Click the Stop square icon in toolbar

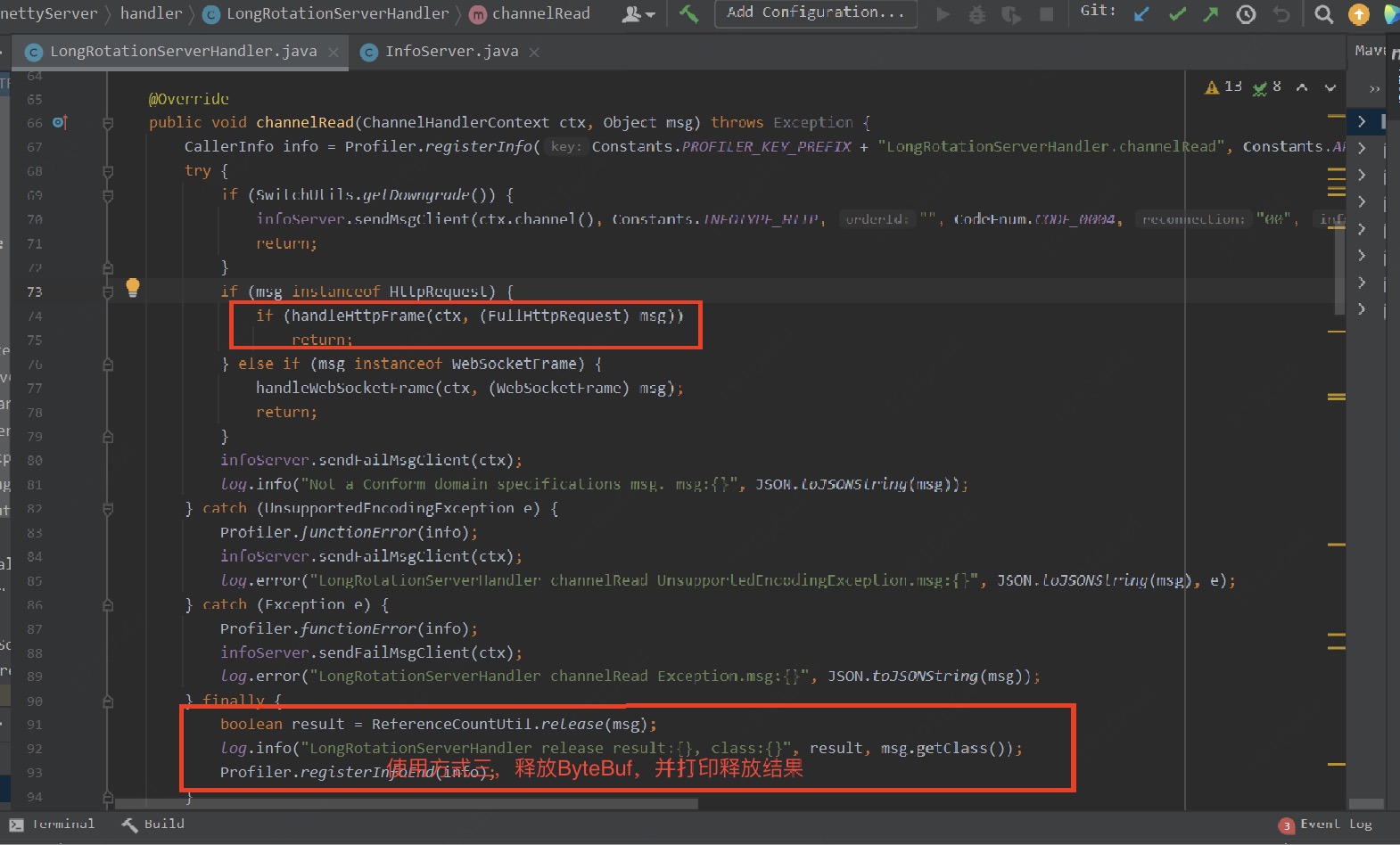(x=1047, y=14)
